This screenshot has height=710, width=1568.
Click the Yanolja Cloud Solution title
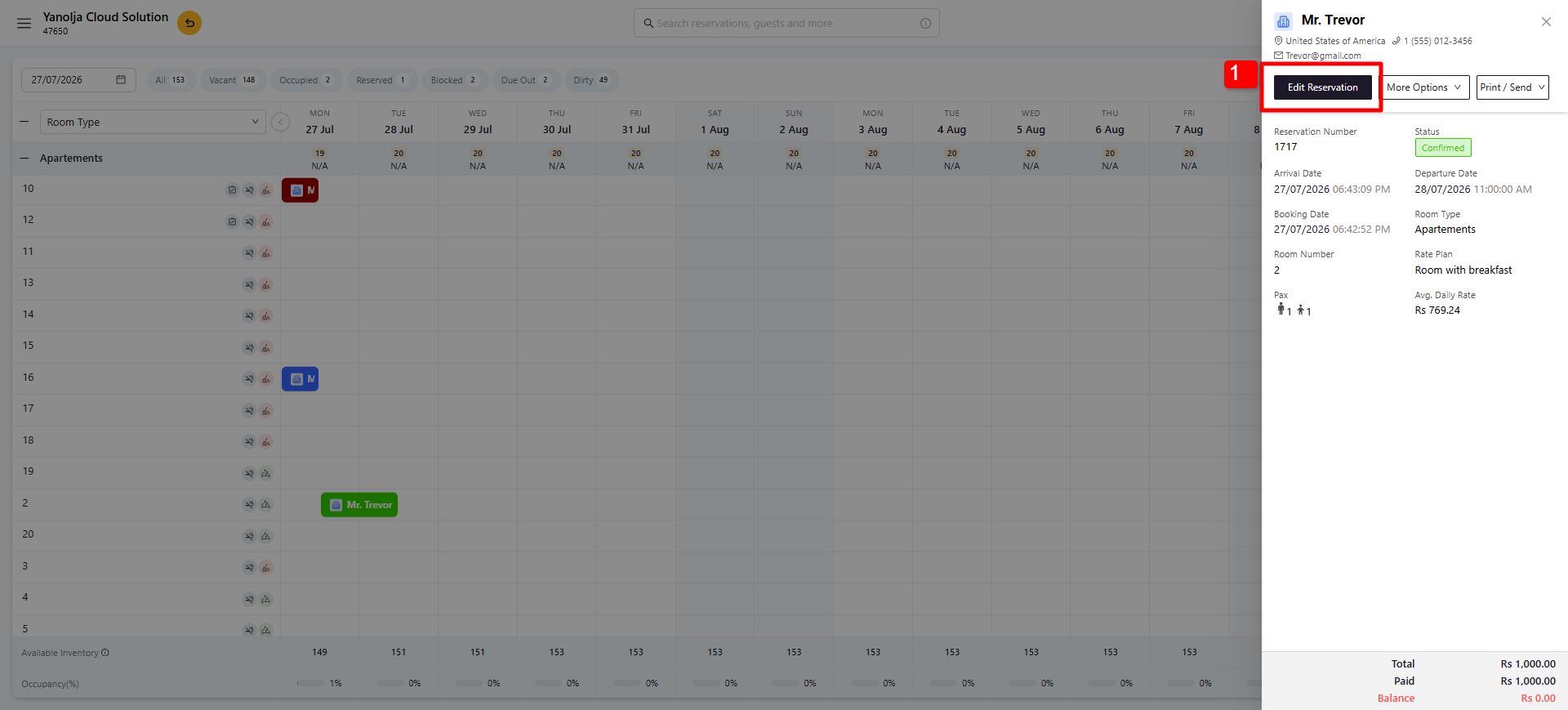tap(105, 16)
